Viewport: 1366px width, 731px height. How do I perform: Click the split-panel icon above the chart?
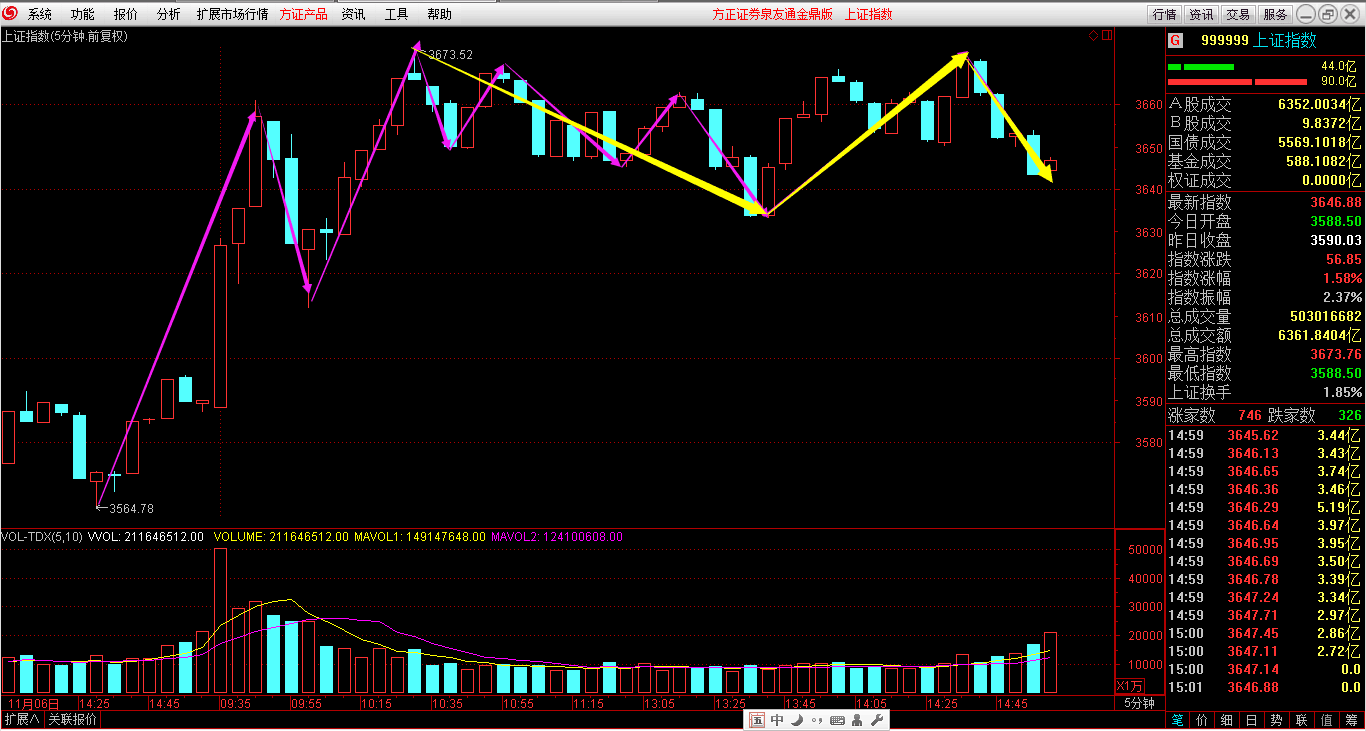click(1106, 36)
